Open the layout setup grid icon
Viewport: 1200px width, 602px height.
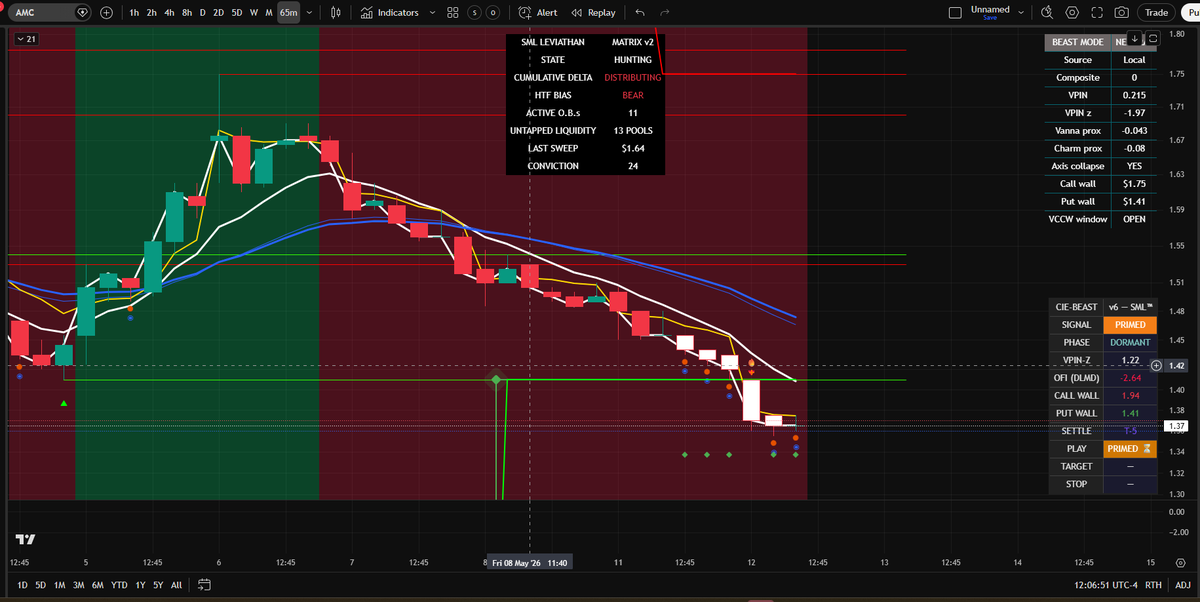point(453,13)
